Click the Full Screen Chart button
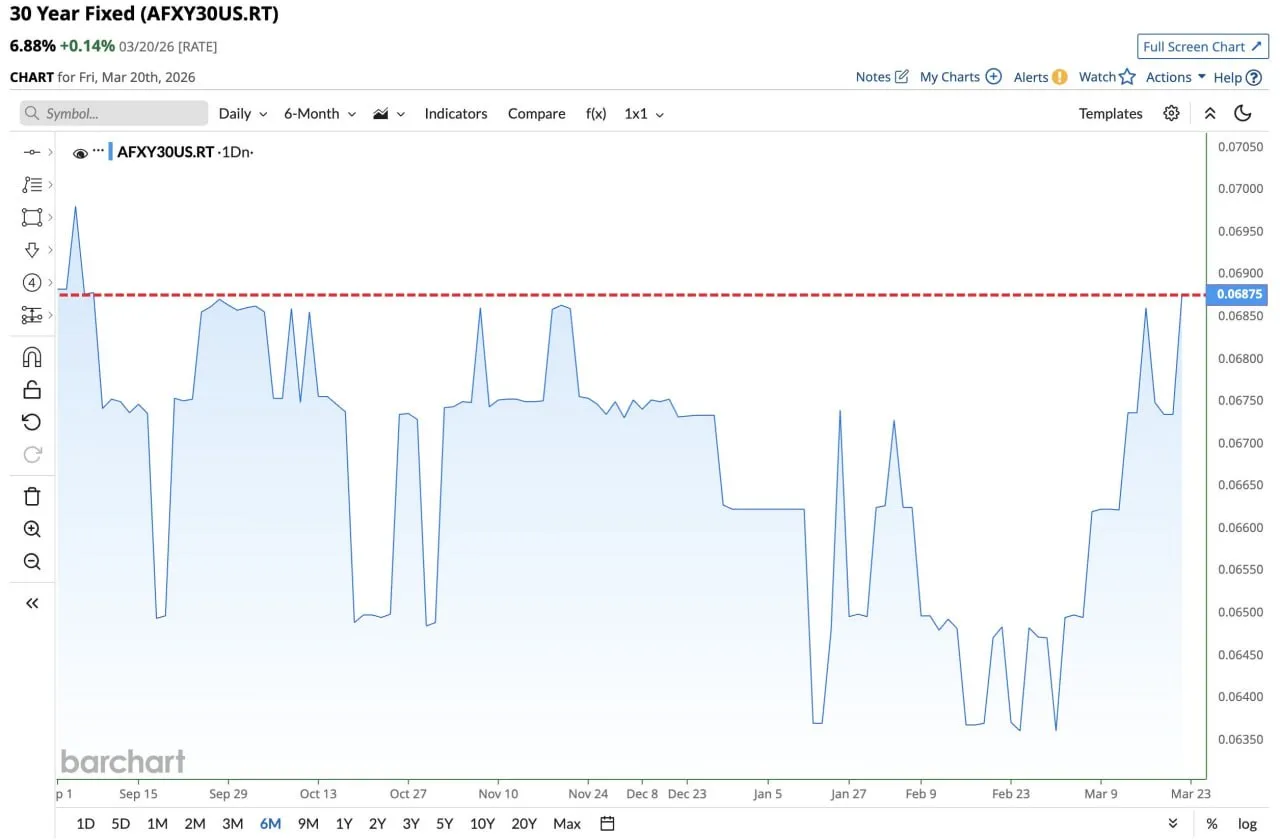This screenshot has height=840, width=1280. tap(1203, 47)
